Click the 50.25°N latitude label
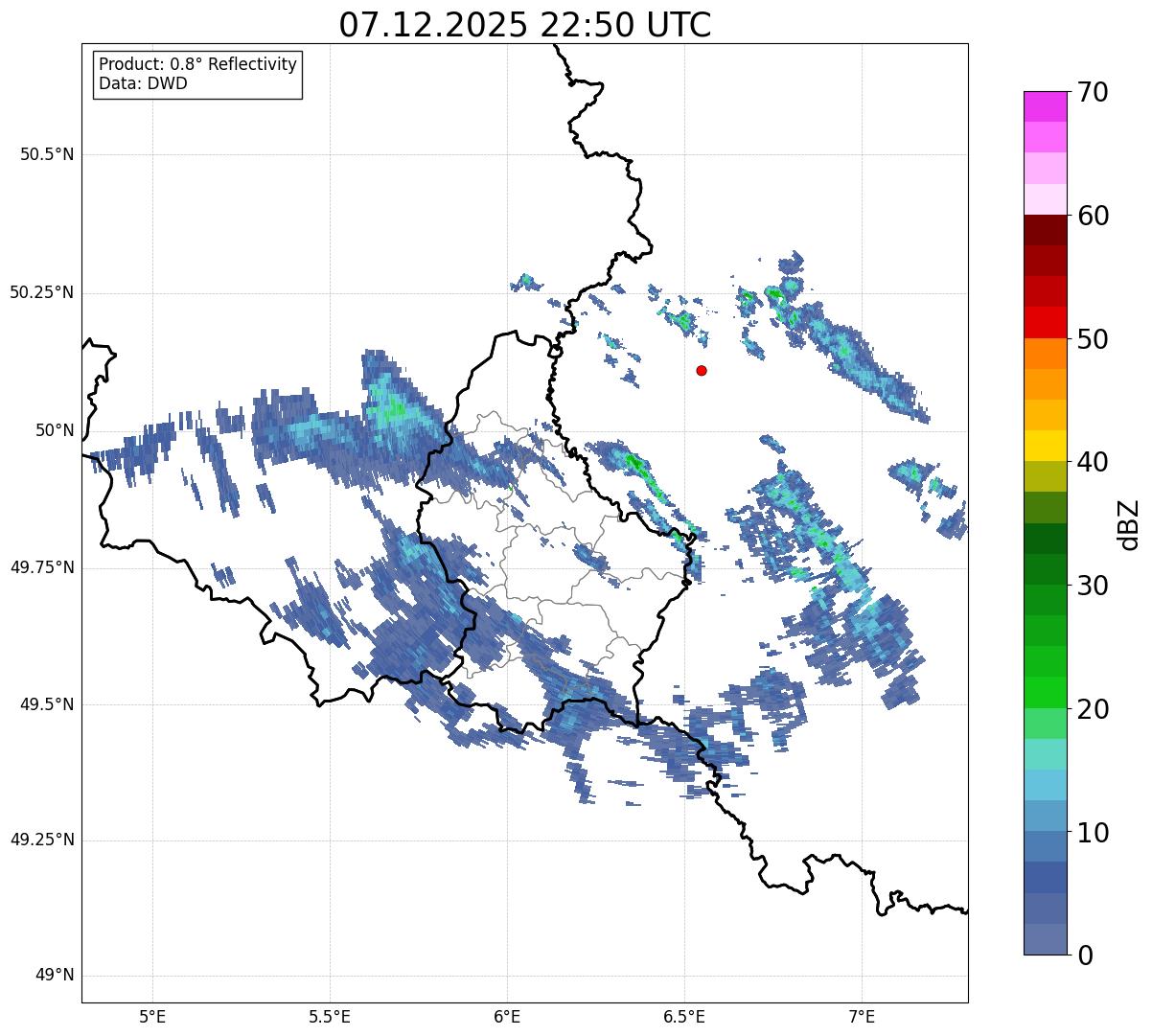 point(42,292)
